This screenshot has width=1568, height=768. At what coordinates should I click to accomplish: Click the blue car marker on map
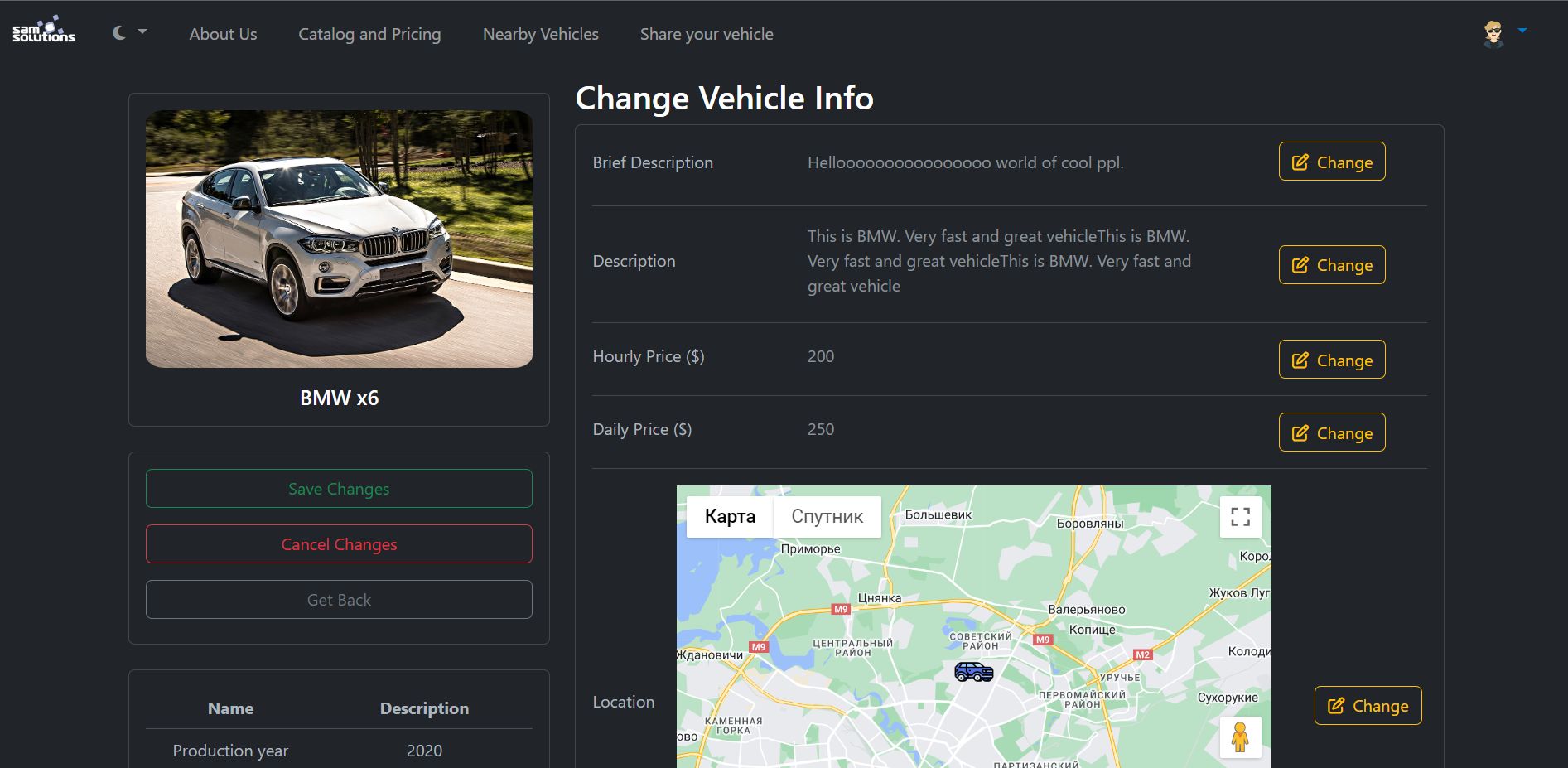click(x=973, y=671)
